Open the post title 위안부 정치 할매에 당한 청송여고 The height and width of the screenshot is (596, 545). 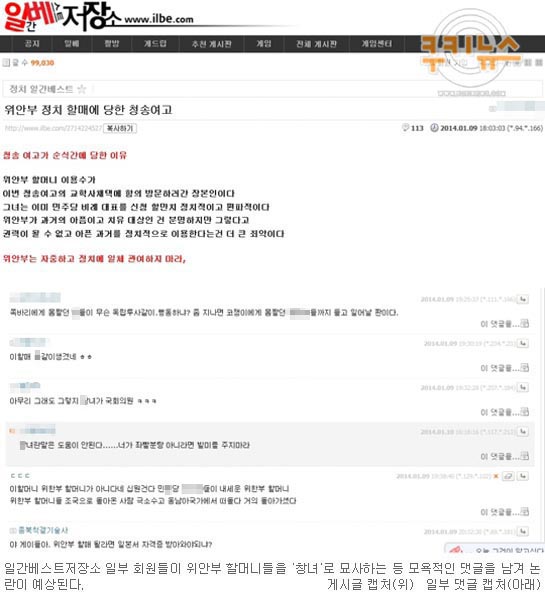point(88,110)
